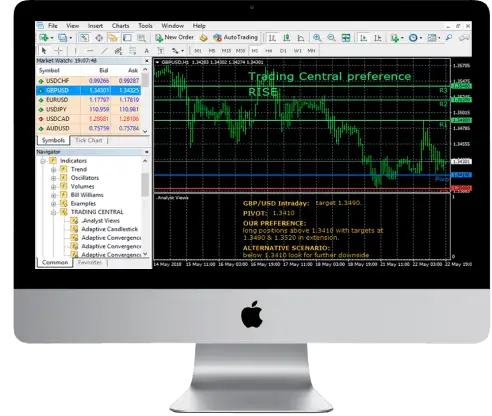Switch to the Tick Chart tab
Image resolution: width=492 pixels, height=416 pixels.
coord(89,140)
